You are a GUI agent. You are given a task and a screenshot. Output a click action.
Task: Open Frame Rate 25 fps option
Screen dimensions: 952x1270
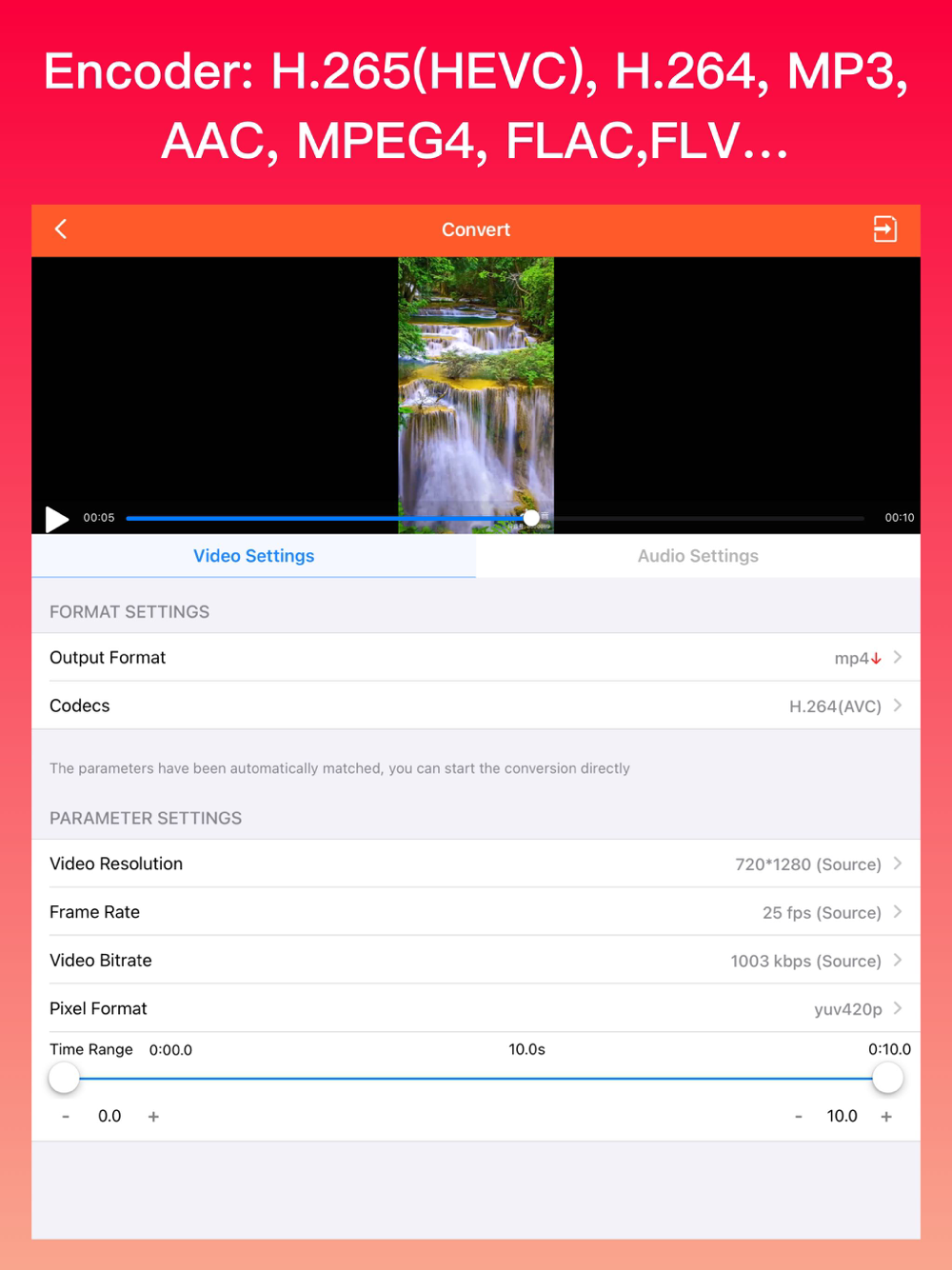coord(476,912)
